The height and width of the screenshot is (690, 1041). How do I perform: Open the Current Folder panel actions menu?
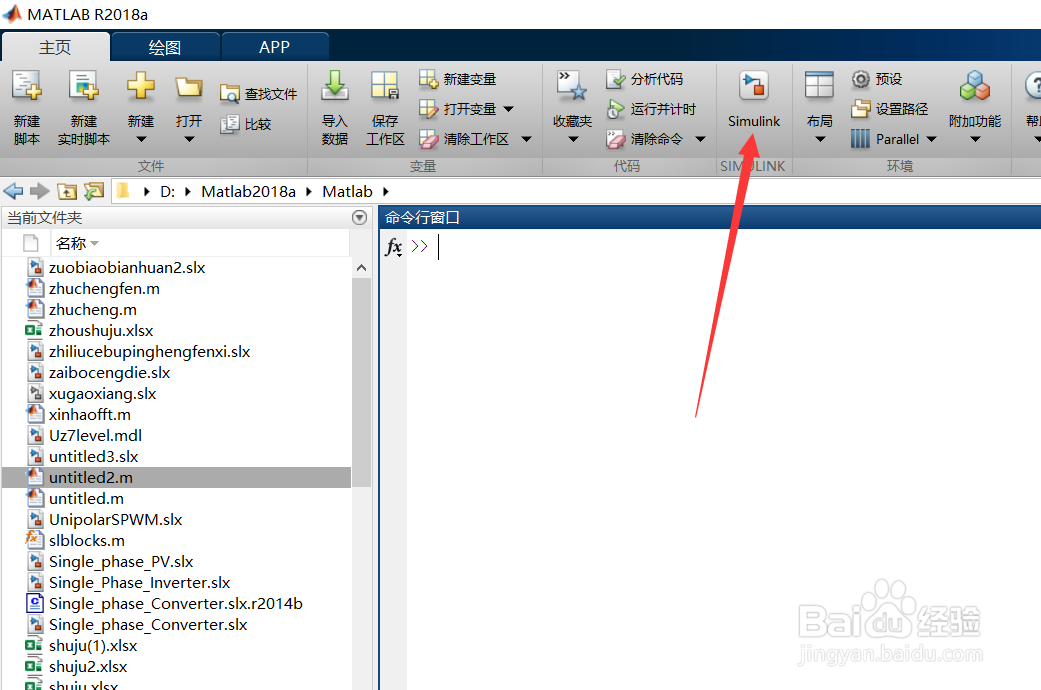[x=359, y=217]
